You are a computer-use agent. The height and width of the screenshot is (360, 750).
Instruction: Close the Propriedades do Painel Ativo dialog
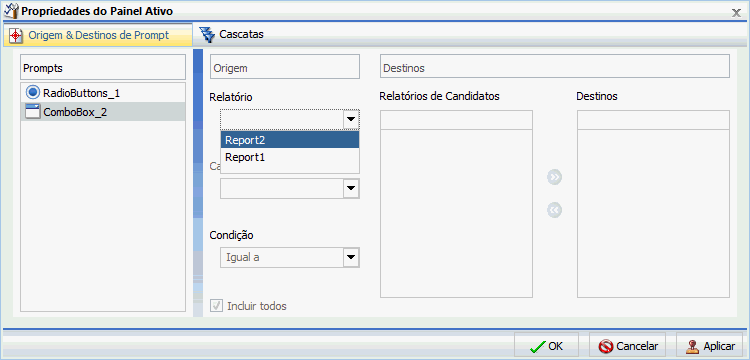click(x=737, y=13)
